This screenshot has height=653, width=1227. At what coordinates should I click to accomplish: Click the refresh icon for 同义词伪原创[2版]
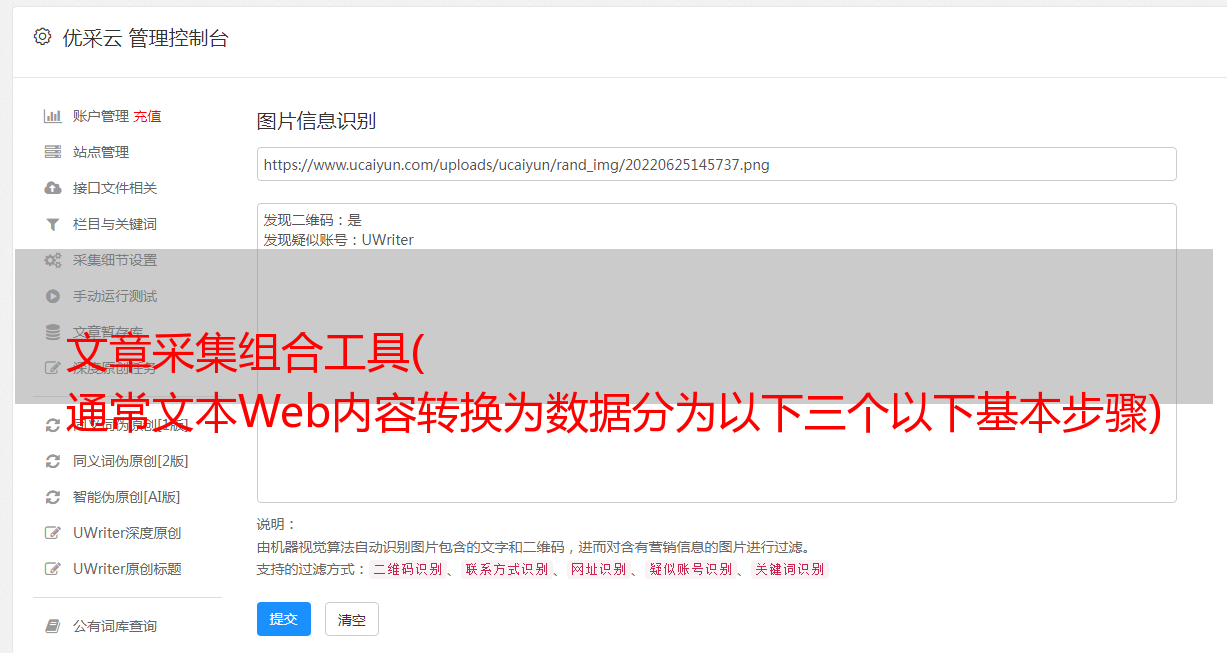[x=53, y=461]
